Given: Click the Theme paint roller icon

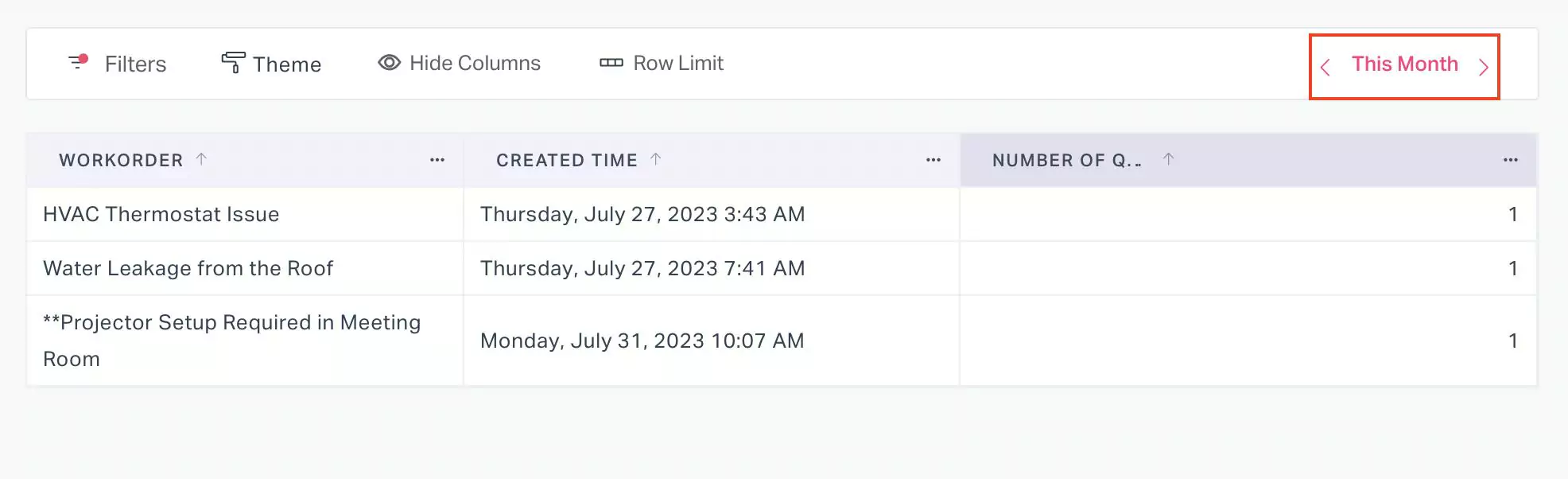Looking at the screenshot, I should 232,63.
